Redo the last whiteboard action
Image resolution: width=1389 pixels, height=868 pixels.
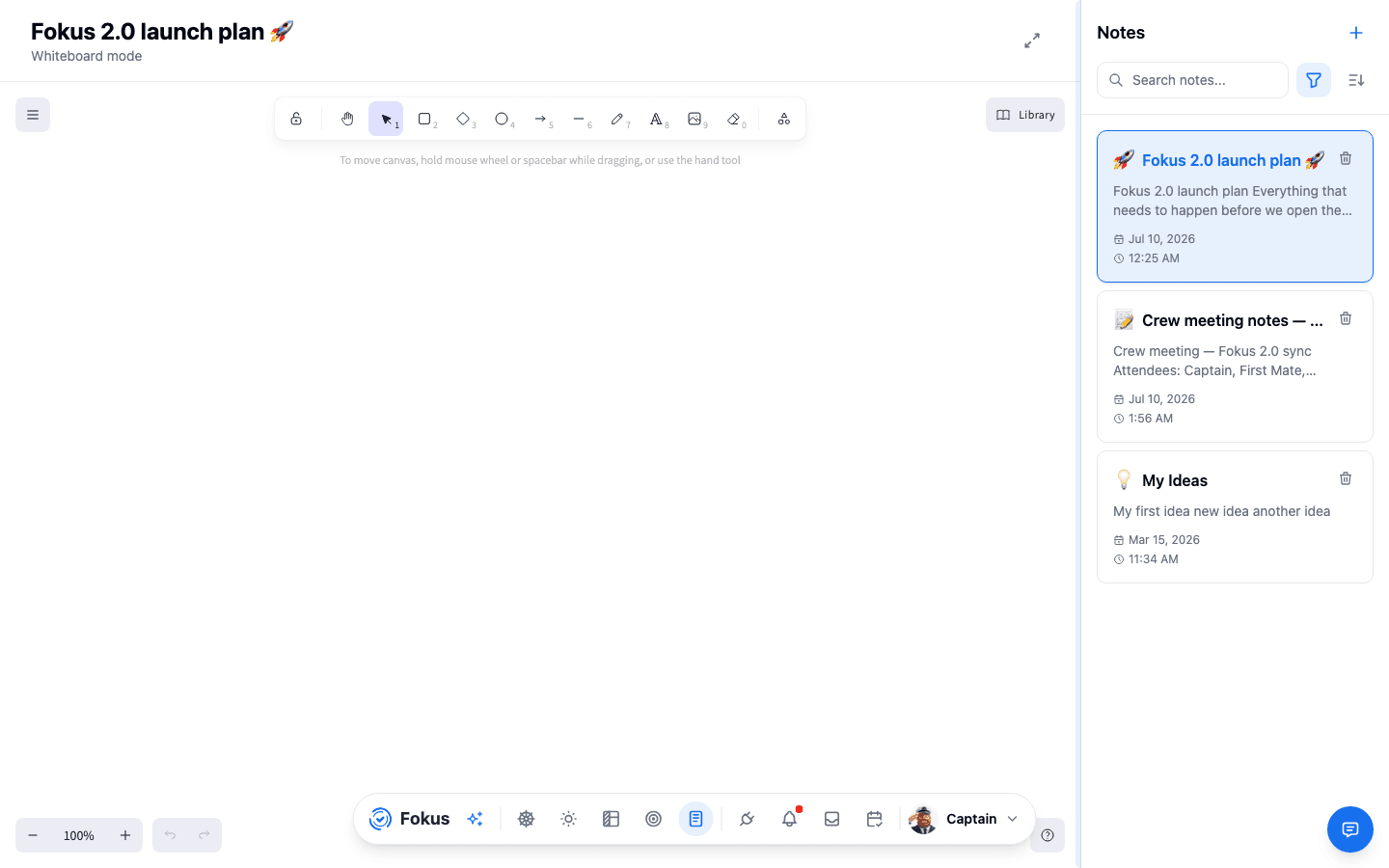(204, 835)
